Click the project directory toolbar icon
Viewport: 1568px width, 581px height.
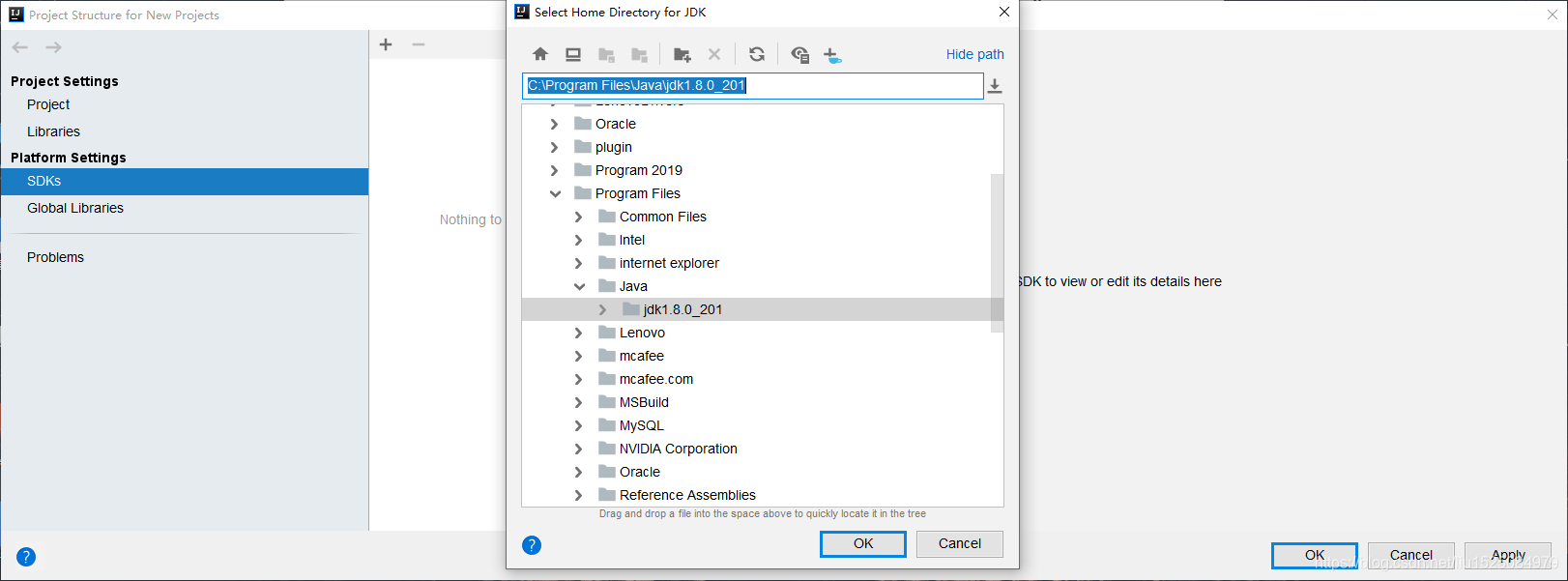point(607,54)
